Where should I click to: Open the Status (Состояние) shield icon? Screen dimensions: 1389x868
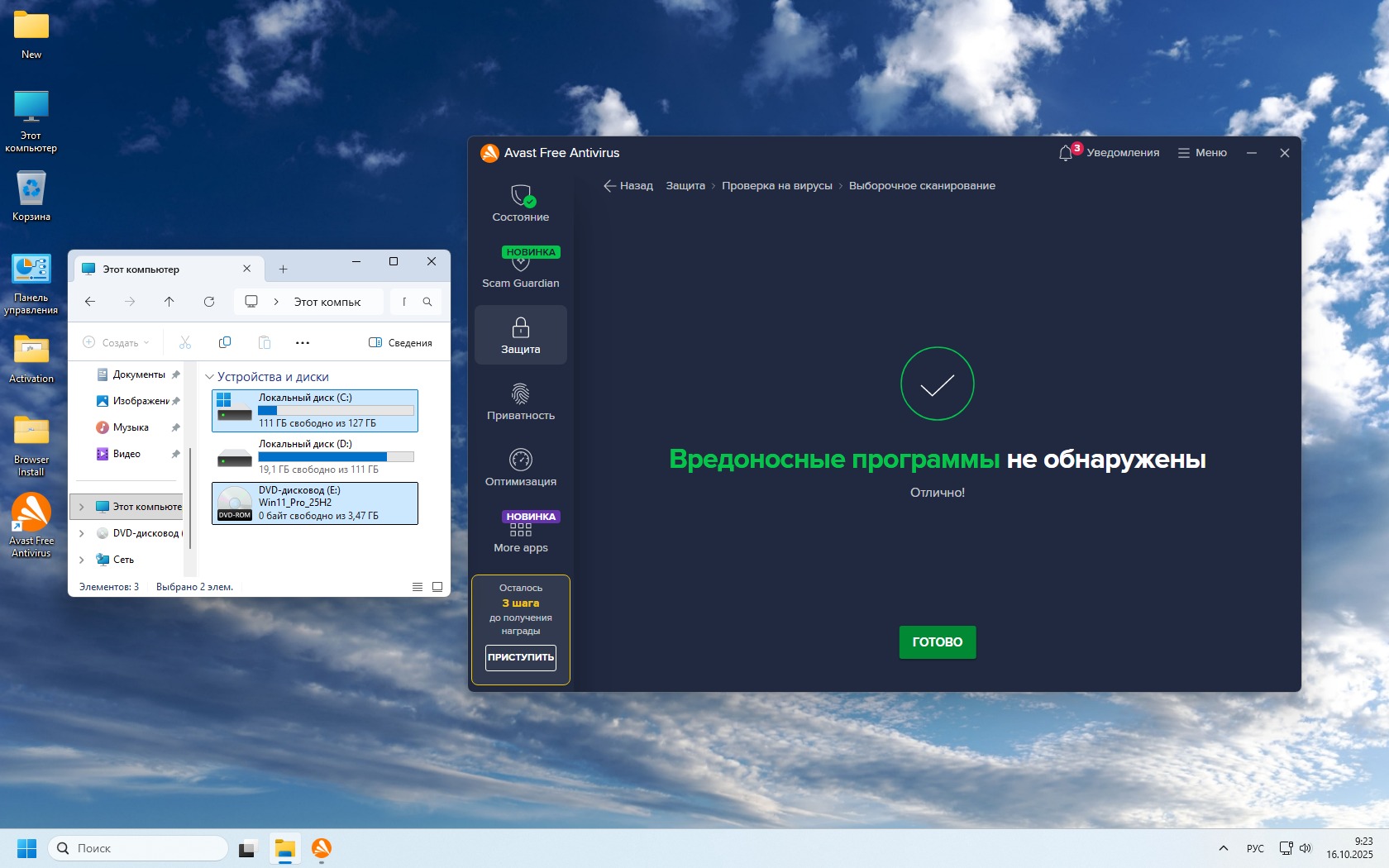521,197
